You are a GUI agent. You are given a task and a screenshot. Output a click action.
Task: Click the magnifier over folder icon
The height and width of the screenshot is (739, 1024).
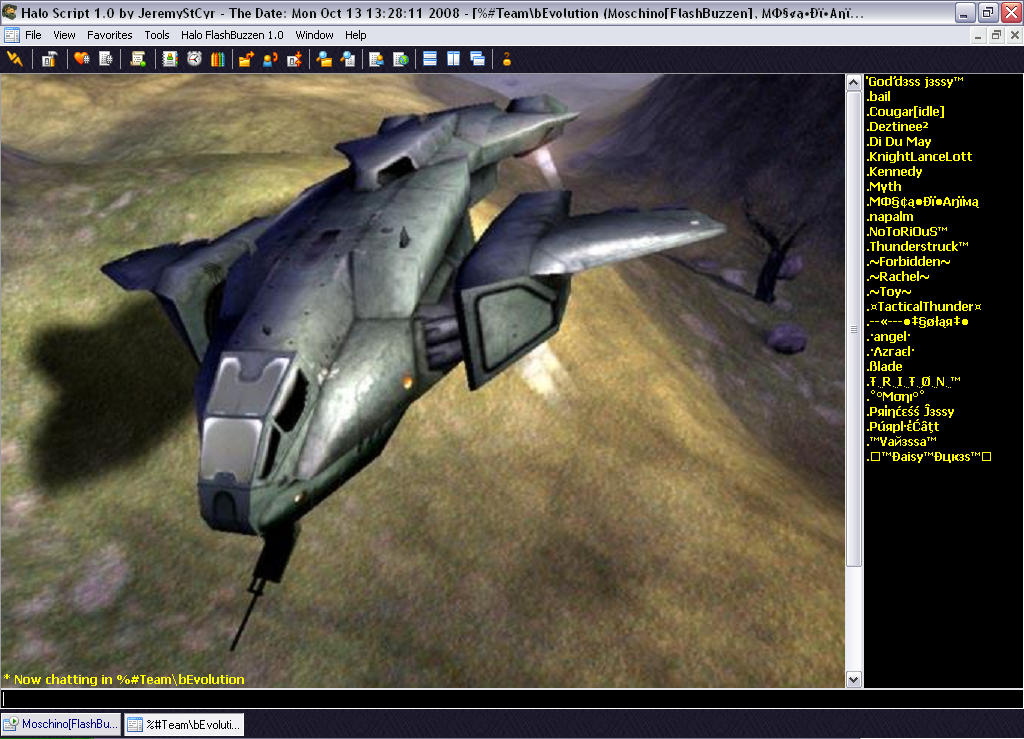[x=324, y=59]
